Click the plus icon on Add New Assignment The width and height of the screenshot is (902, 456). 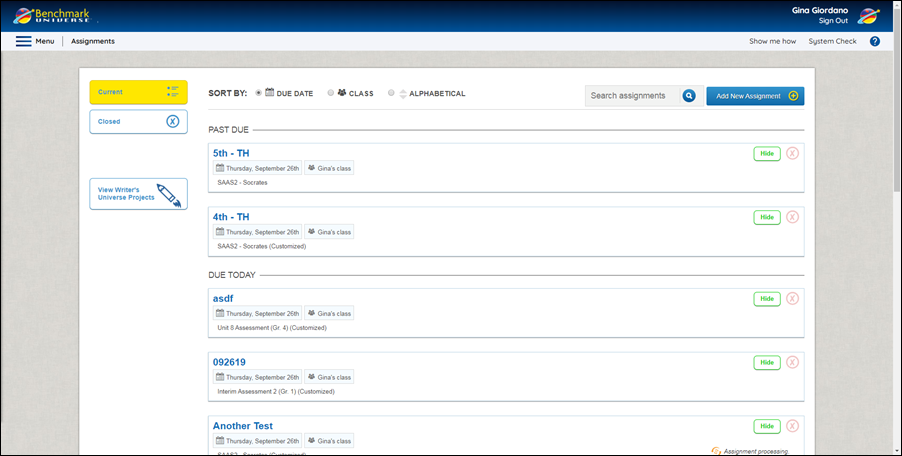click(x=793, y=96)
